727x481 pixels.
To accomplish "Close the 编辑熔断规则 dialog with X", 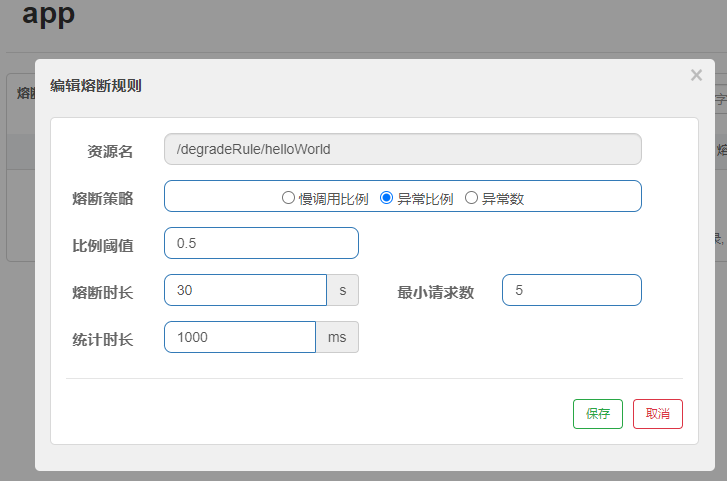I will 696,75.
